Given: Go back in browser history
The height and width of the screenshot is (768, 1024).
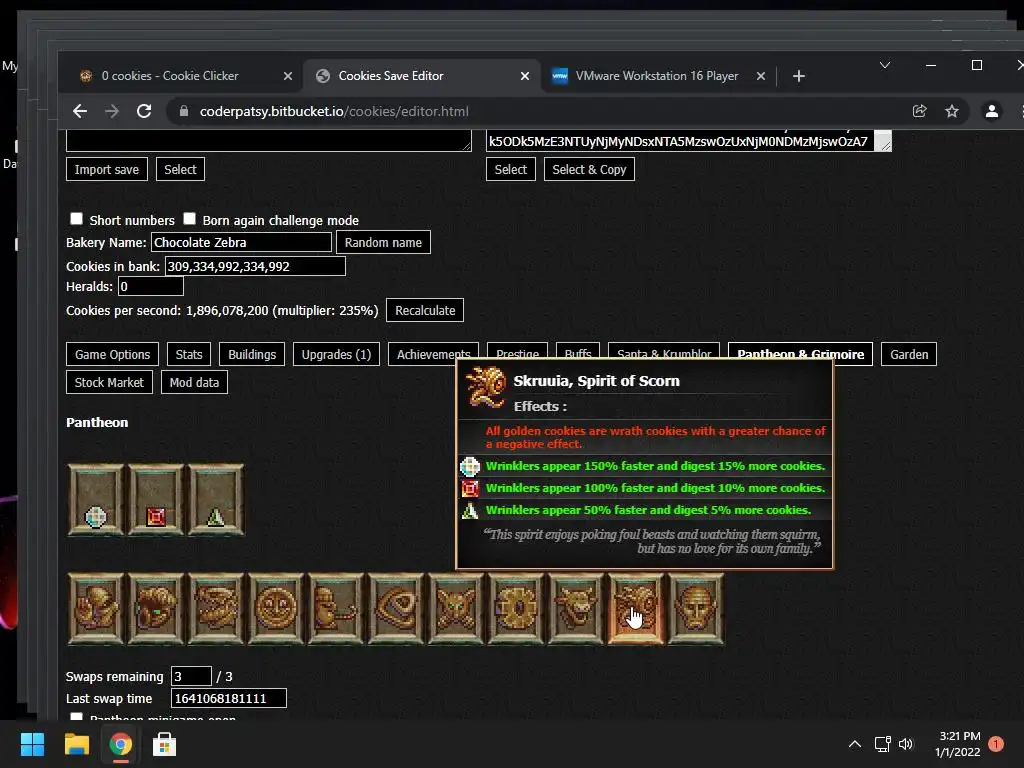Looking at the screenshot, I should pyautogui.click(x=80, y=111).
